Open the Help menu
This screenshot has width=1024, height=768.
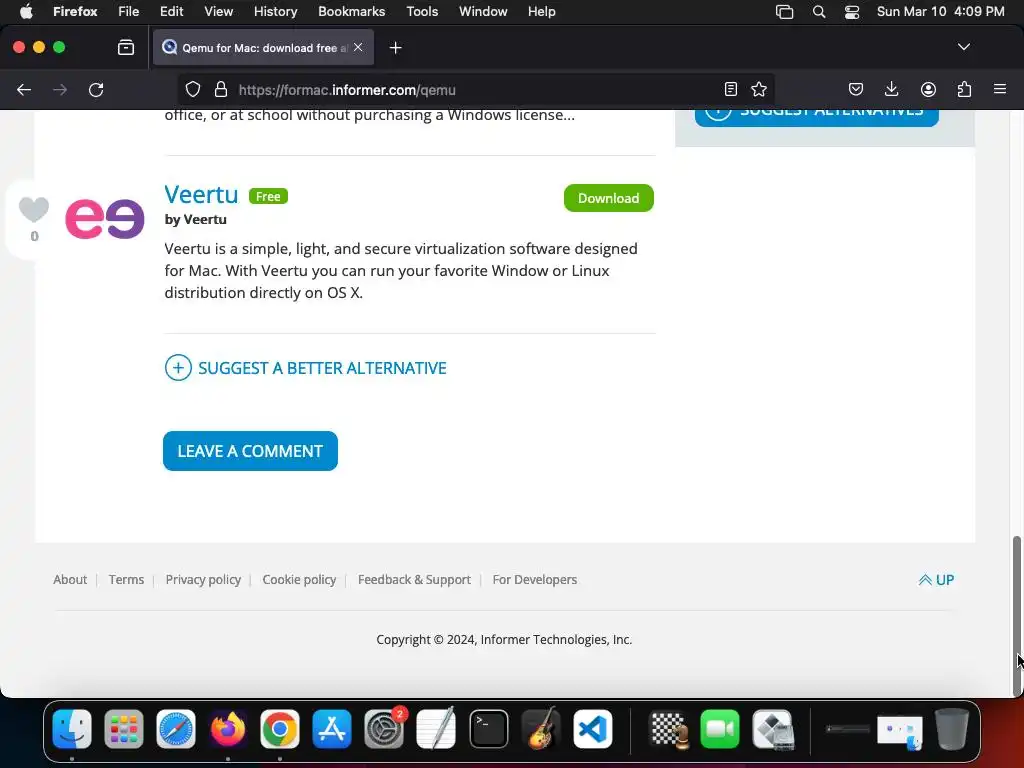coord(541,11)
